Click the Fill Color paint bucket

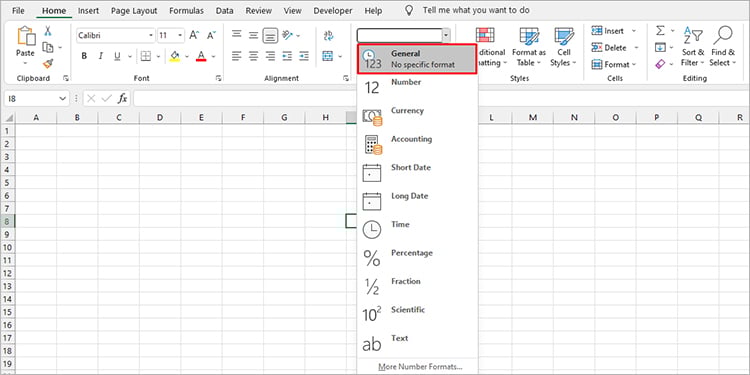[175, 56]
